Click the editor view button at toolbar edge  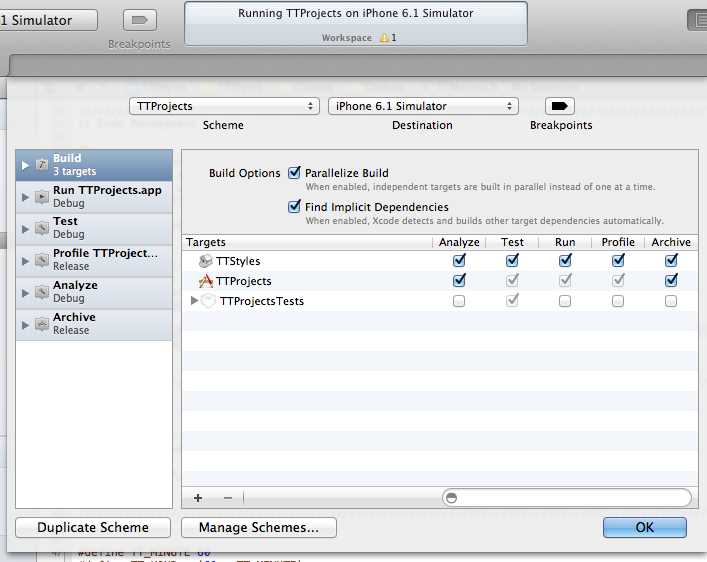pos(698,20)
